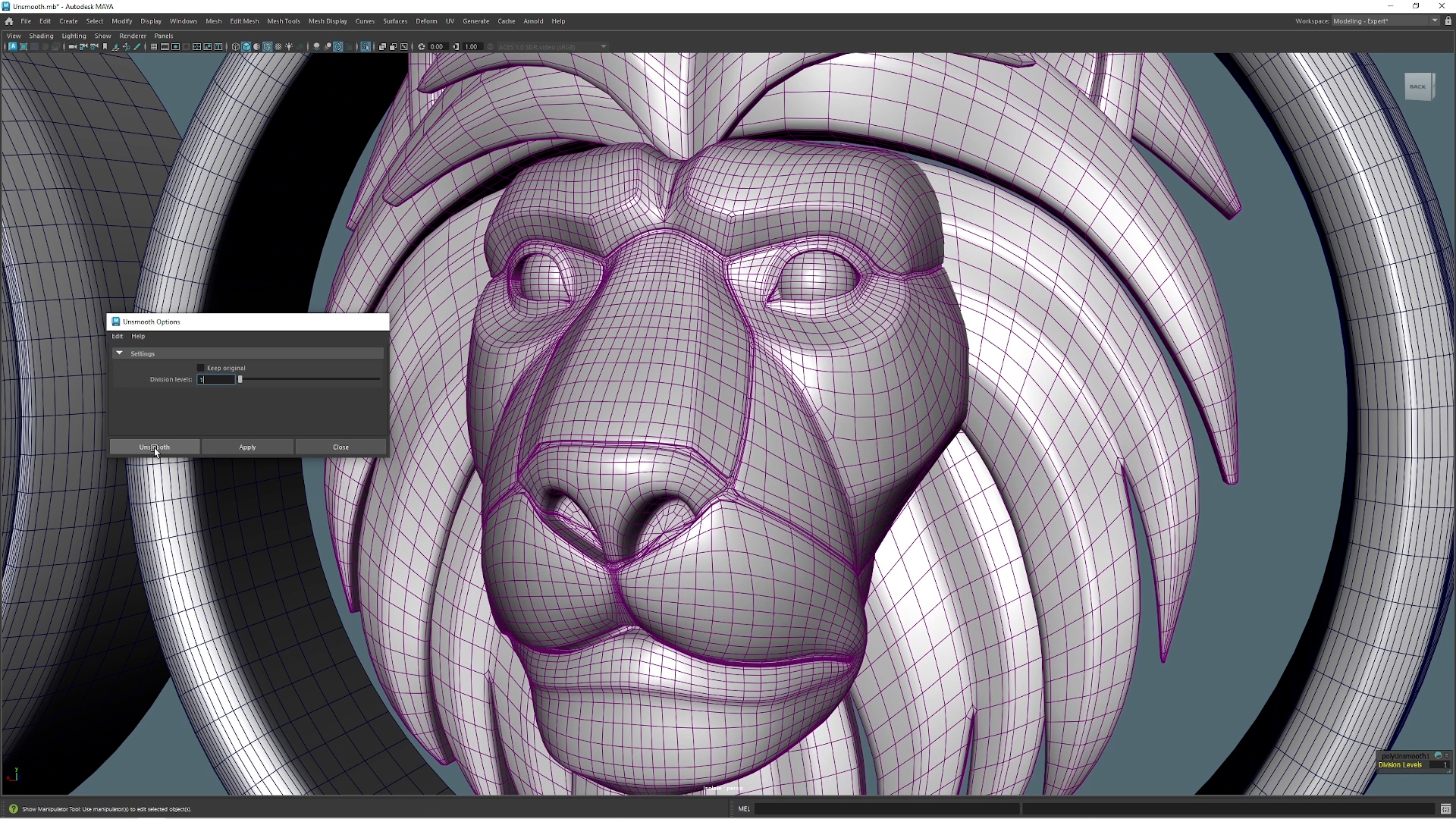Open the Edit menu in Unsmooth Options
The width and height of the screenshot is (1456, 819).
point(118,336)
